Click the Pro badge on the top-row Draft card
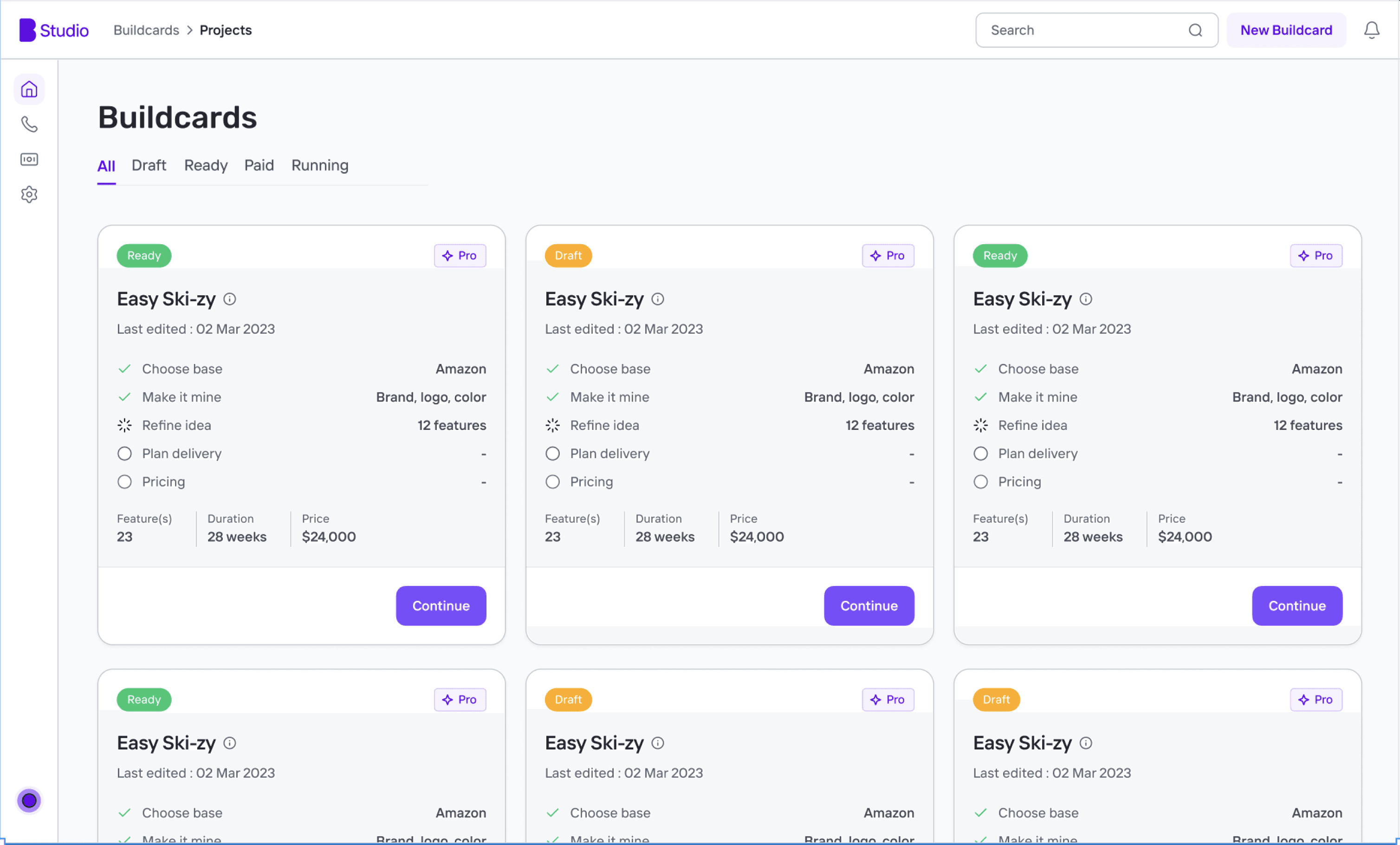The height and width of the screenshot is (845, 1400). [888, 256]
